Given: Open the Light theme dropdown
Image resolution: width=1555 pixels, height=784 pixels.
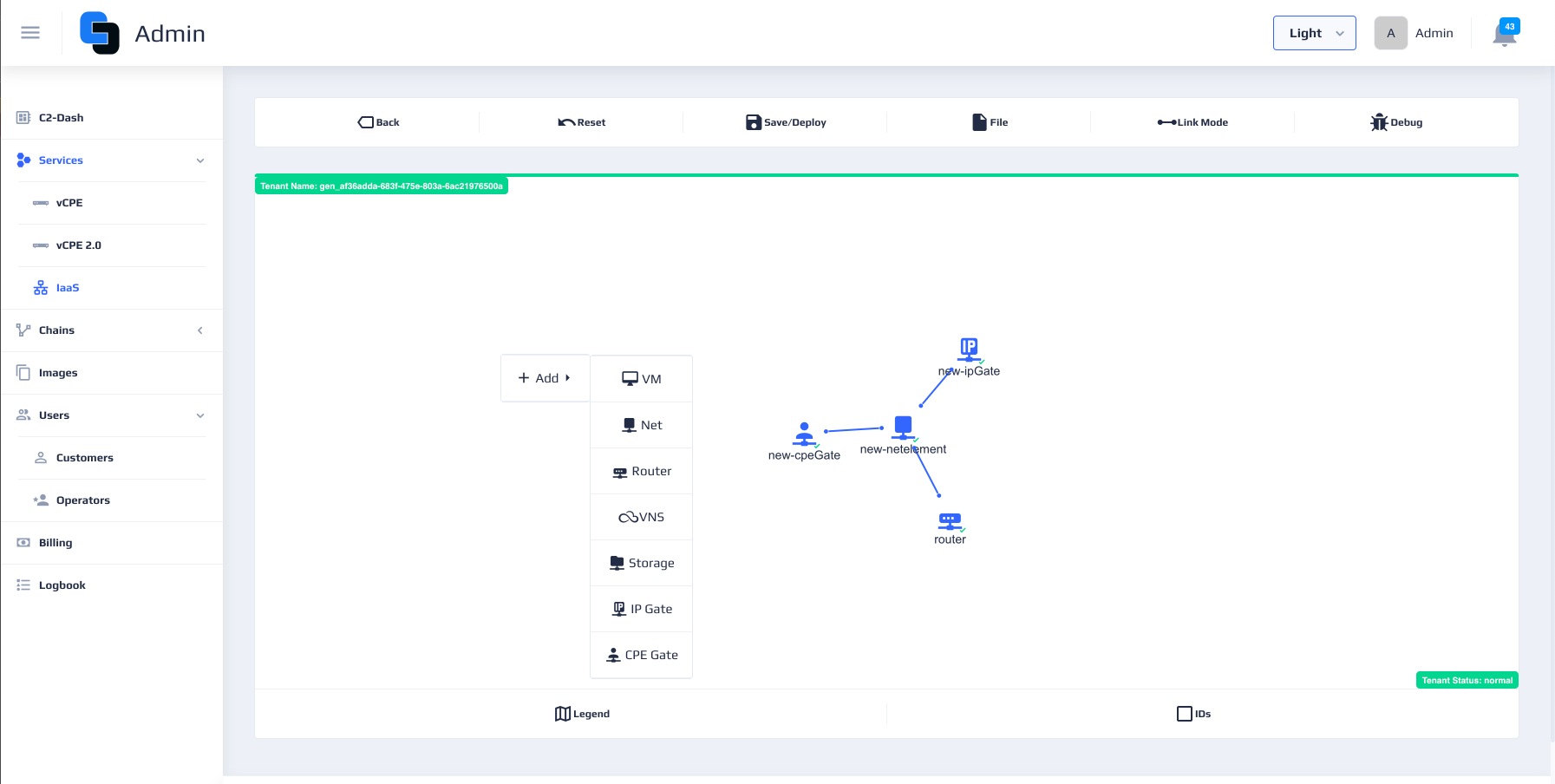Looking at the screenshot, I should 1314,33.
